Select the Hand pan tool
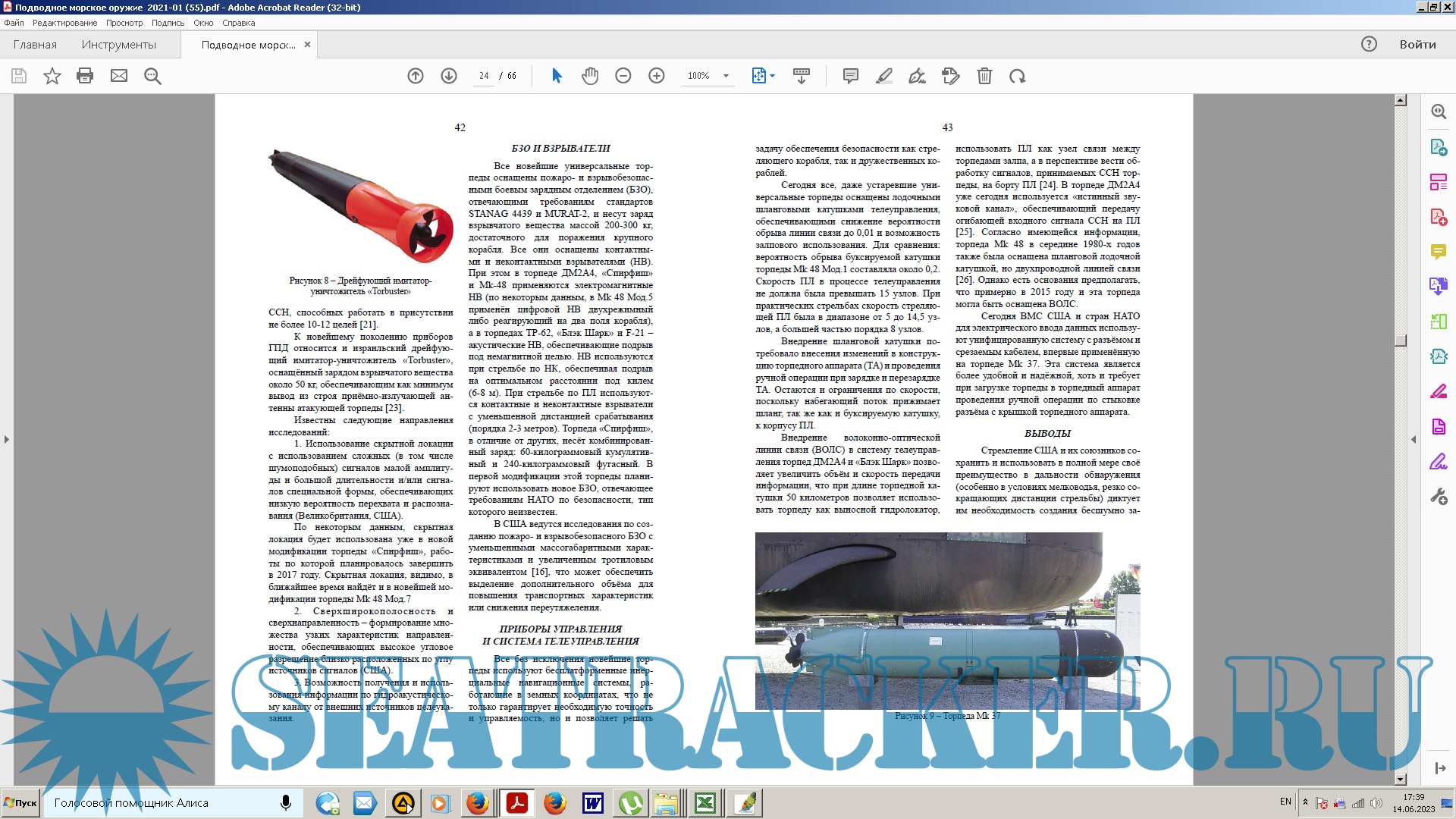 [590, 76]
